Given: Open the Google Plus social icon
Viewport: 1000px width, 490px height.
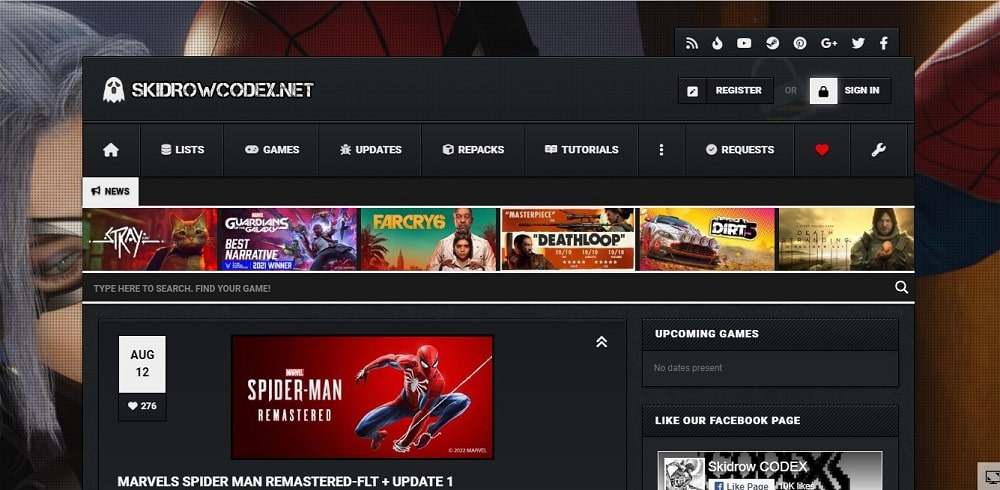Looking at the screenshot, I should point(828,43).
